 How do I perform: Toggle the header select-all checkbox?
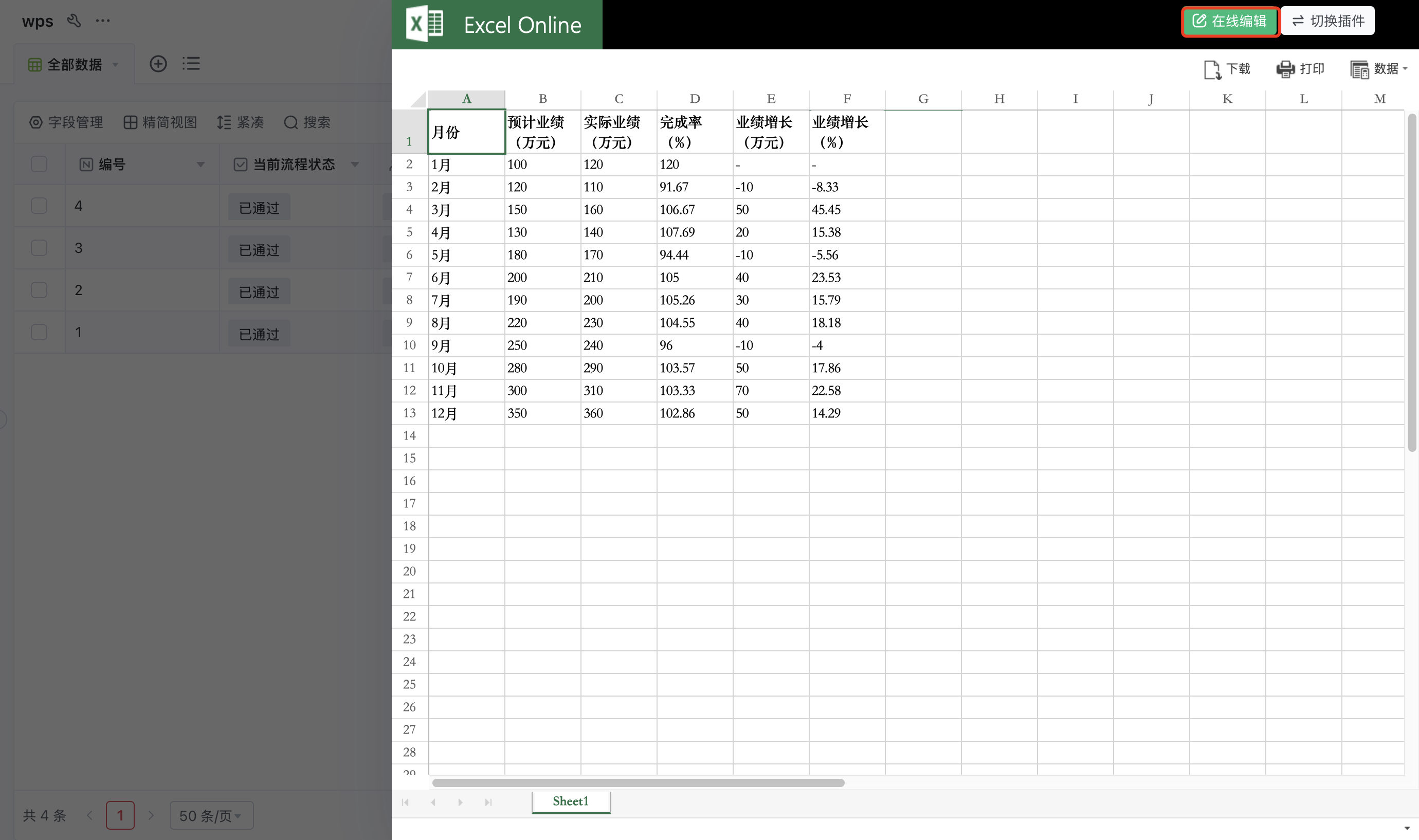point(39,164)
